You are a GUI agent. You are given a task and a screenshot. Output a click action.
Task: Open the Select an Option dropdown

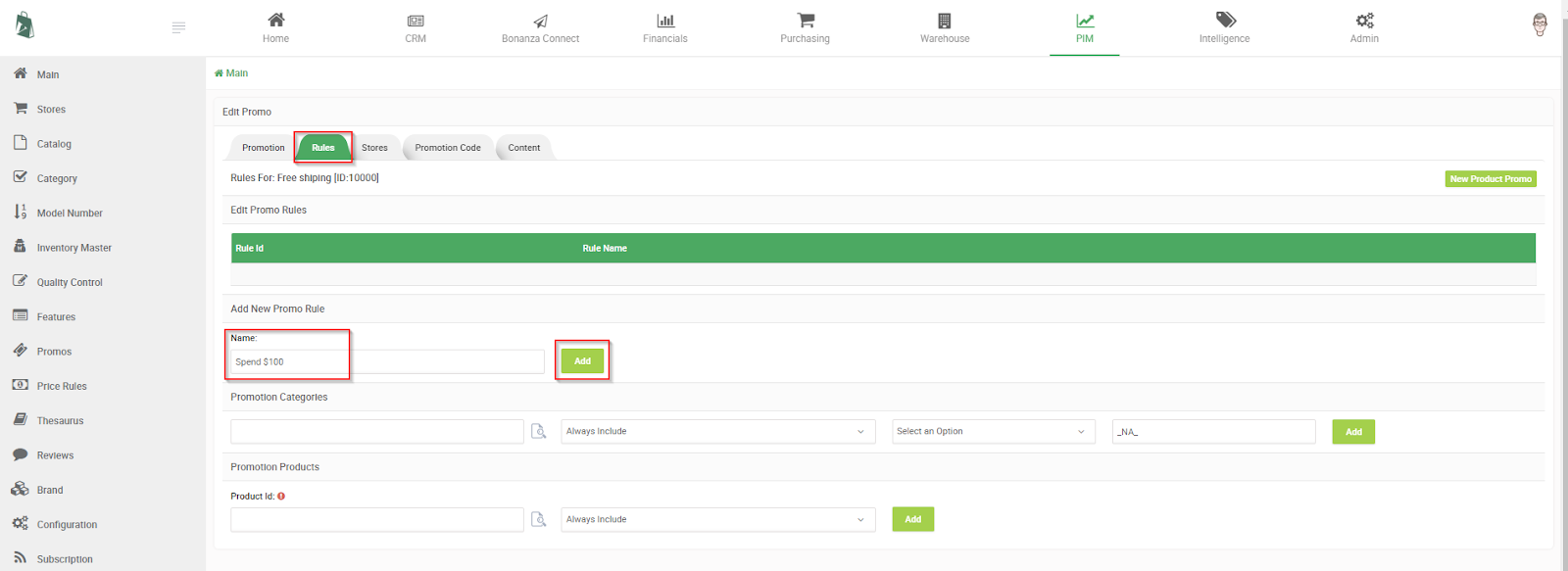pyautogui.click(x=994, y=432)
